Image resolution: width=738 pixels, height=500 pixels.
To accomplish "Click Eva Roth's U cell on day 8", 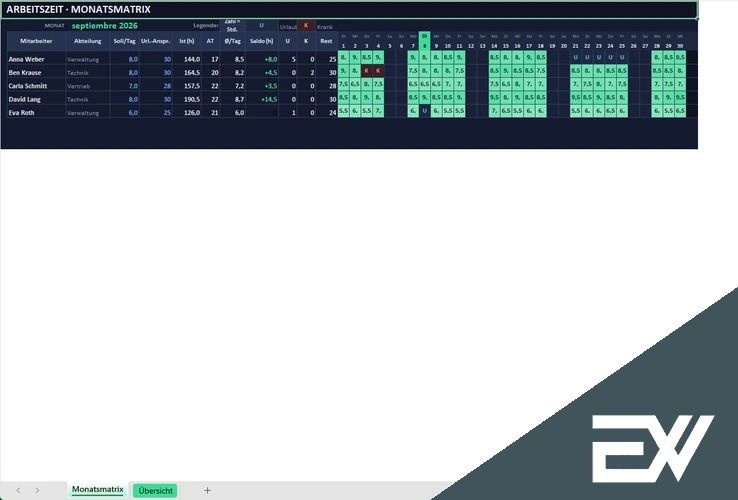I will 425,111.
